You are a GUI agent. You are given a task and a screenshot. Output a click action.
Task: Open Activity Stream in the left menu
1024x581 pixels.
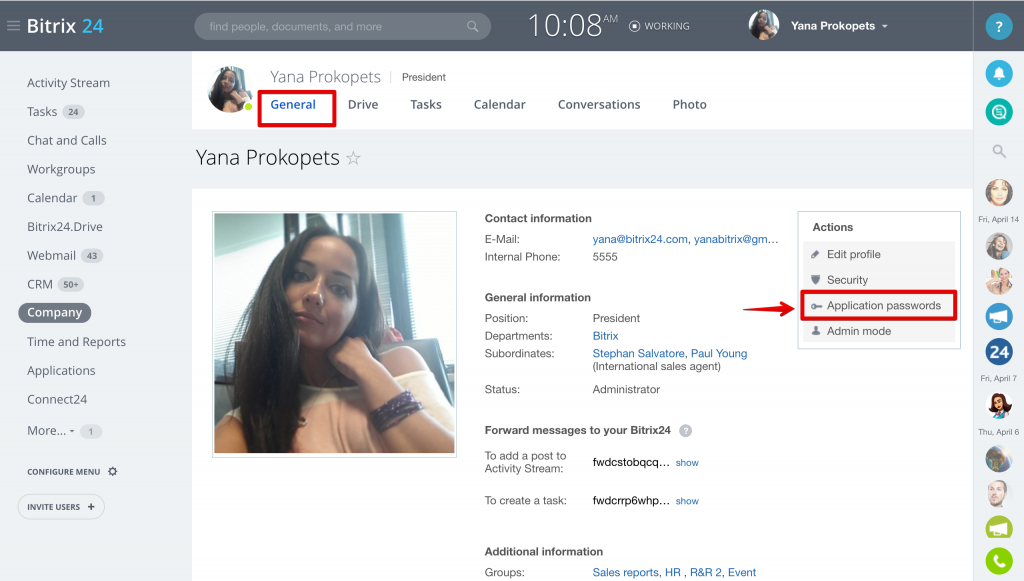(69, 83)
